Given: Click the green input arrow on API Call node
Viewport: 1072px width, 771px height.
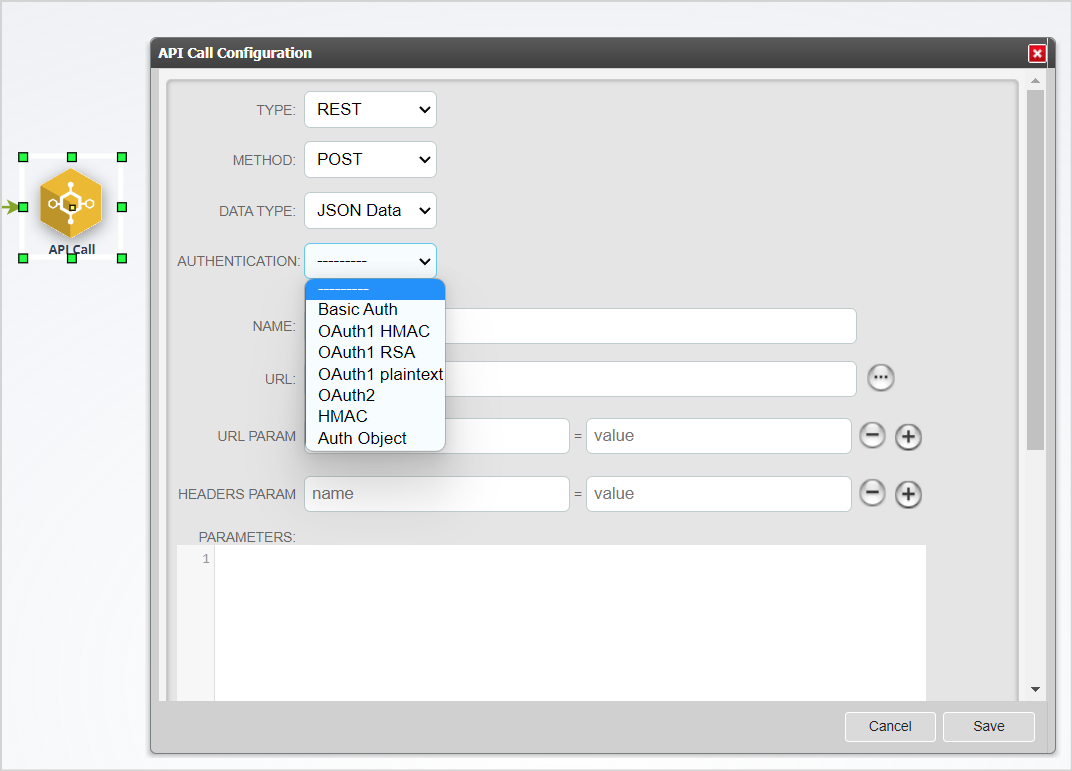Looking at the screenshot, I should click(x=9, y=206).
